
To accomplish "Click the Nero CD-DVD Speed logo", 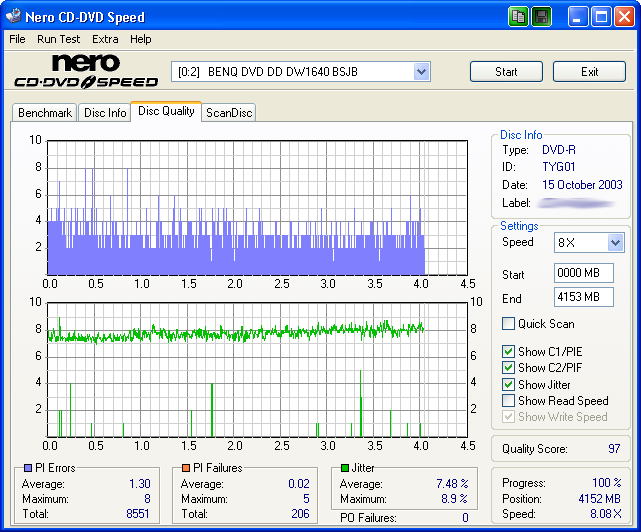I will 85,73.
